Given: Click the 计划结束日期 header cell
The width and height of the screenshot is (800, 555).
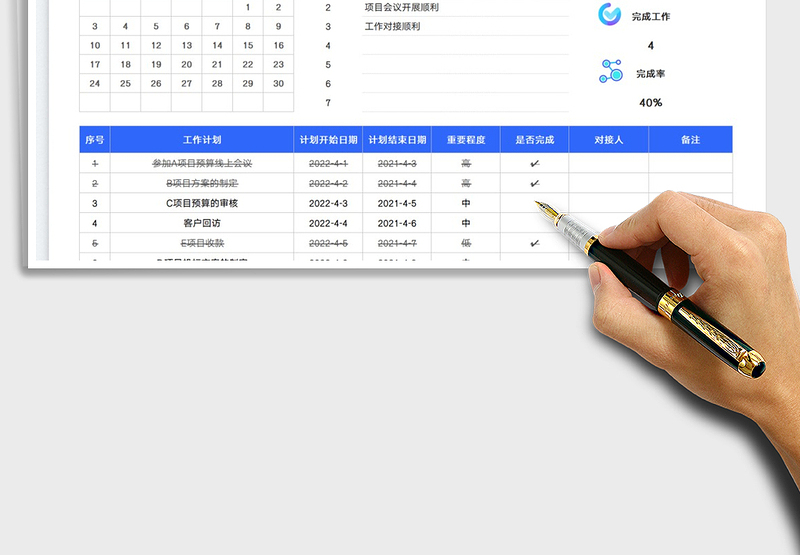Looking at the screenshot, I should 397,140.
